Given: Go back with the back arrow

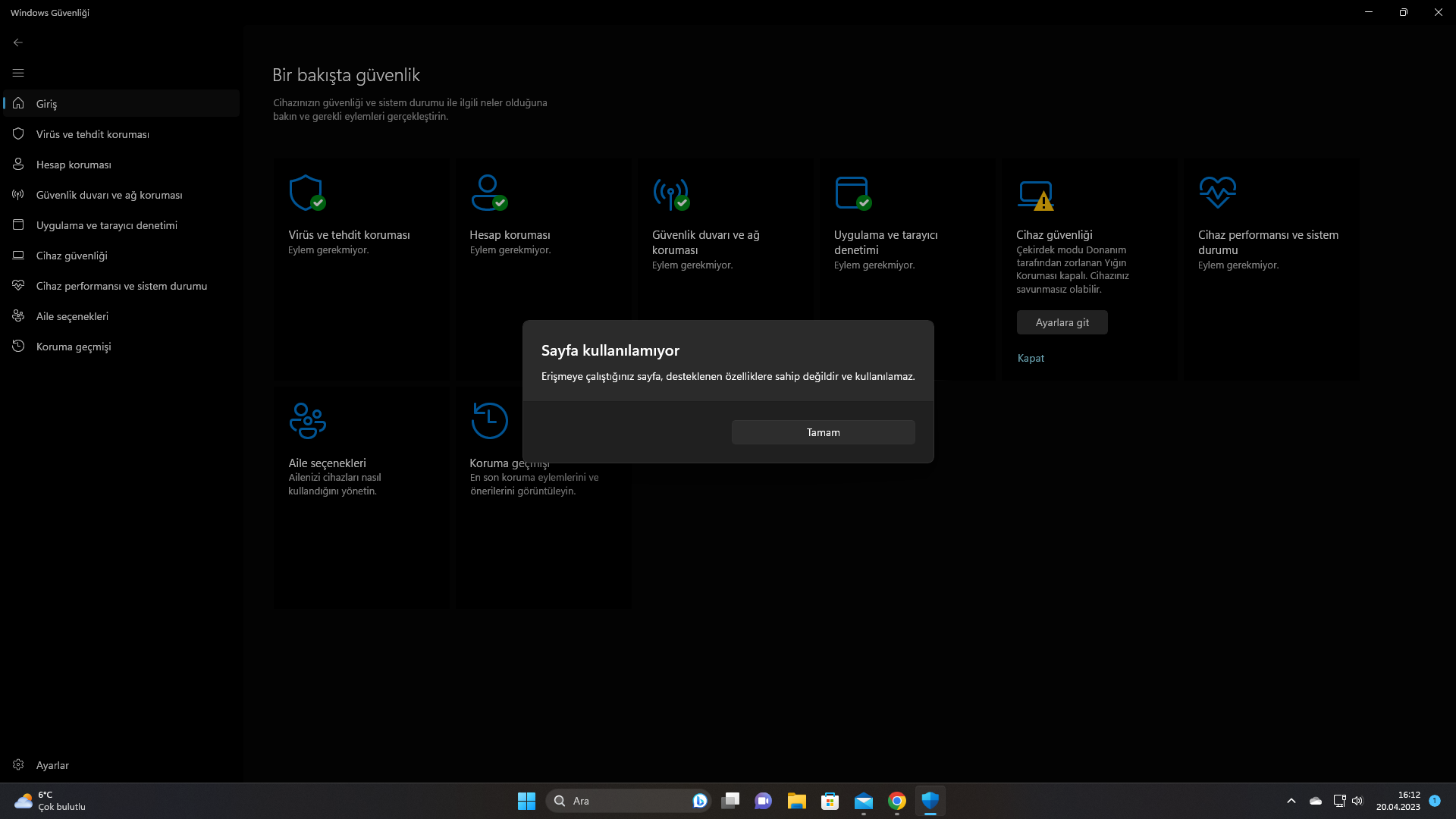Looking at the screenshot, I should point(18,42).
